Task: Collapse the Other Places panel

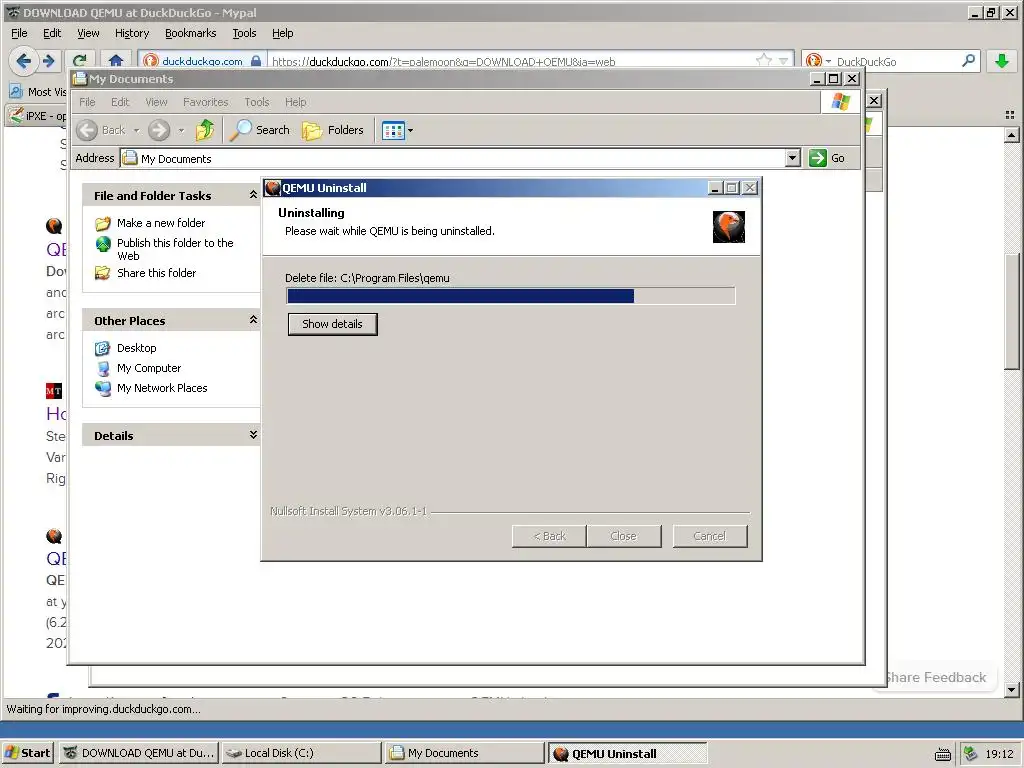Action: pyautogui.click(x=253, y=320)
